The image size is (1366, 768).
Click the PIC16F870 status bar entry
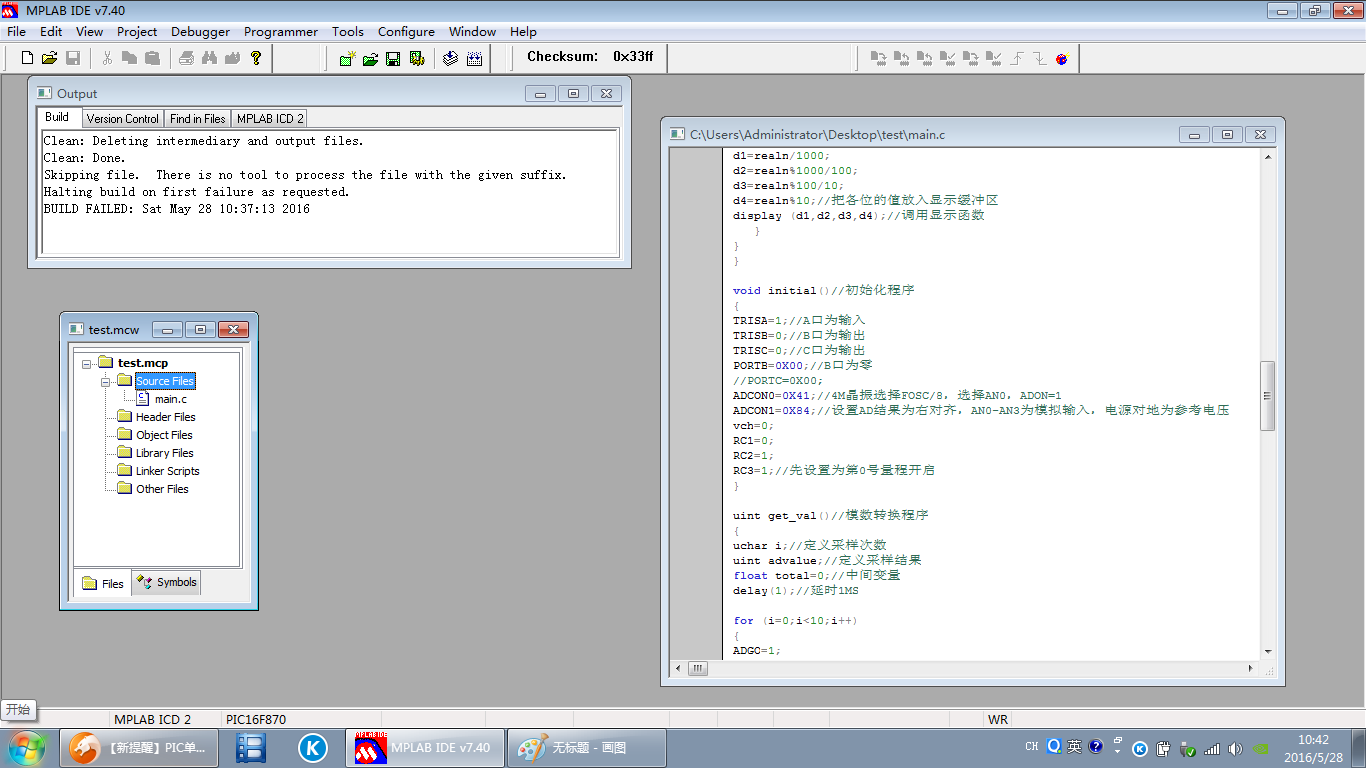pyautogui.click(x=256, y=719)
